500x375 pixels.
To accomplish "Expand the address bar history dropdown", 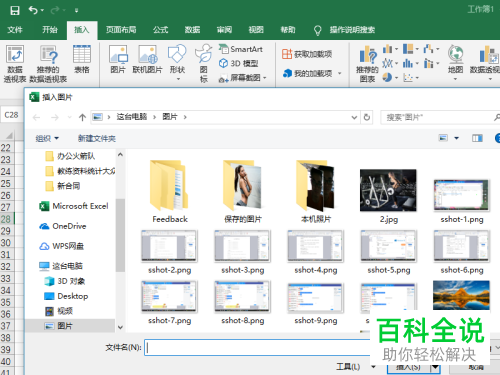I will coord(354,117).
